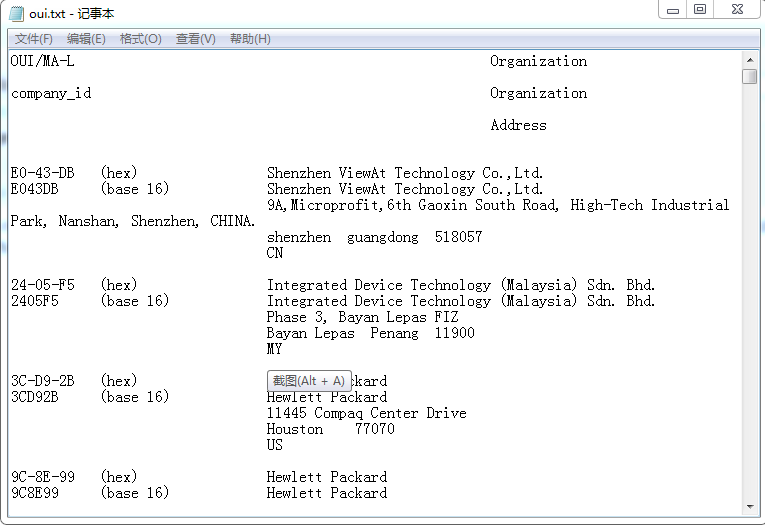Click the text 24-05-F5

pos(42,285)
